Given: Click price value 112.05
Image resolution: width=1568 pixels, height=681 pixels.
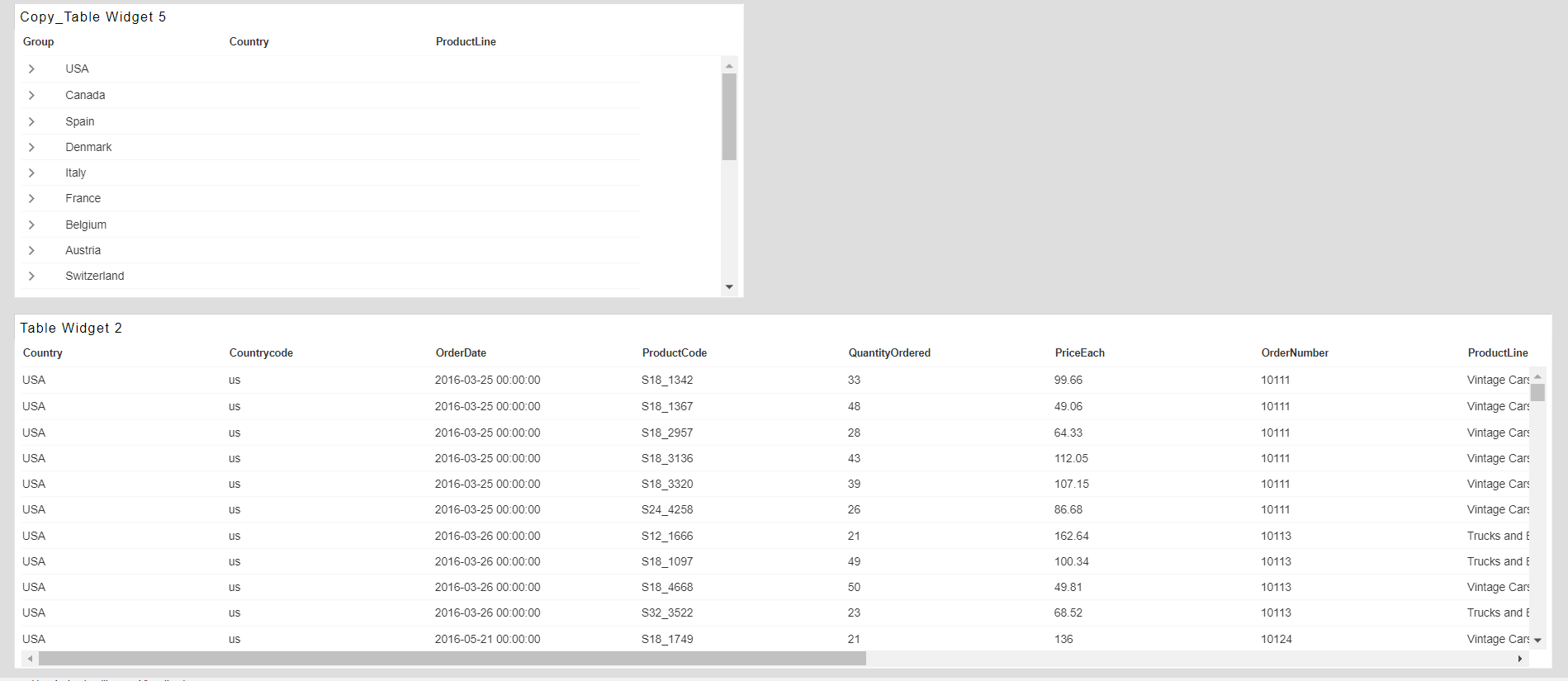Looking at the screenshot, I should pyautogui.click(x=1071, y=459).
